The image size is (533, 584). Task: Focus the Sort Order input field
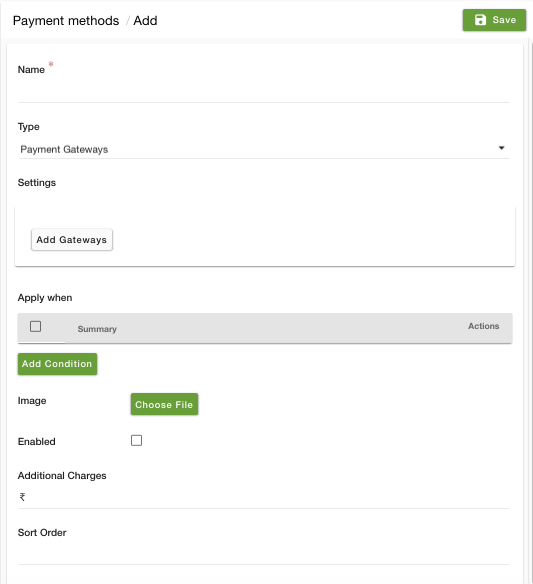tap(264, 555)
